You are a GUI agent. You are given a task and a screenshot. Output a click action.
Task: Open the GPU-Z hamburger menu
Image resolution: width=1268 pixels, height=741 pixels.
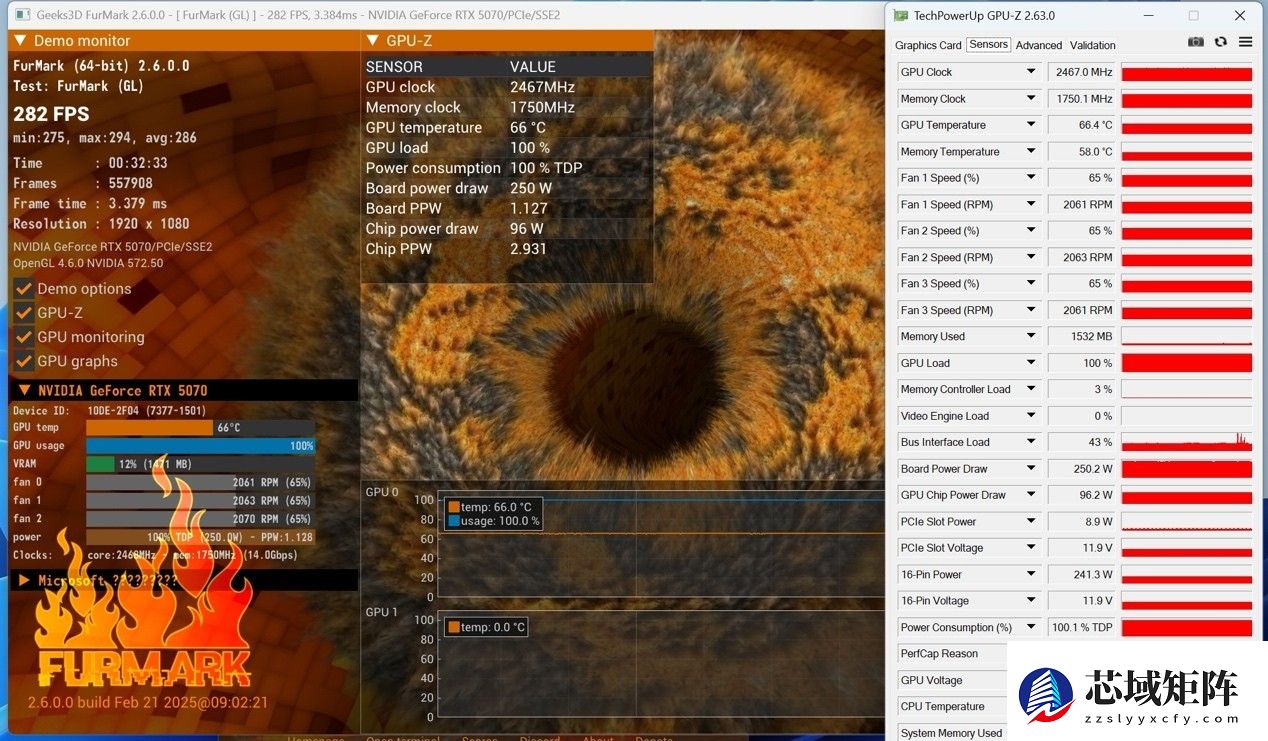point(1245,42)
